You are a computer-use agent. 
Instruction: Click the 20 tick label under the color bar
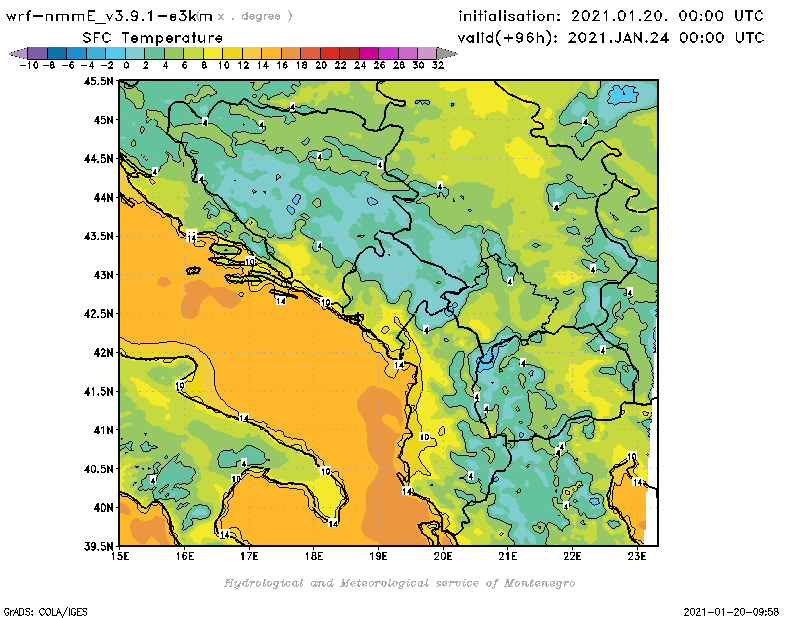[321, 66]
